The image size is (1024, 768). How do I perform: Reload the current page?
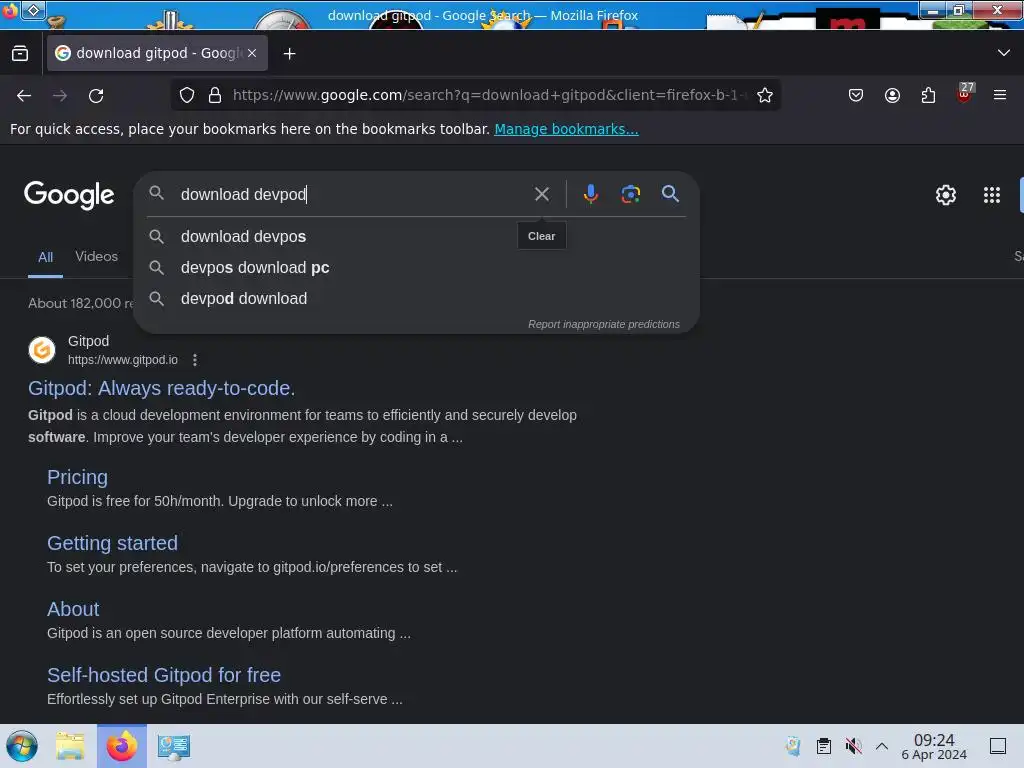[x=96, y=95]
